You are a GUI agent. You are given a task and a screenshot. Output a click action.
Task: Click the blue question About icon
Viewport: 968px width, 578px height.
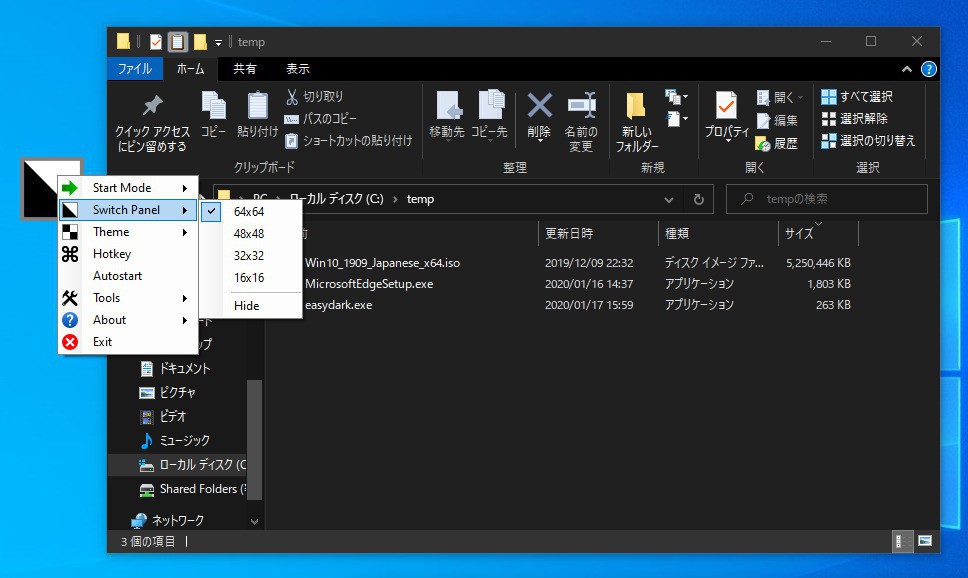point(70,320)
